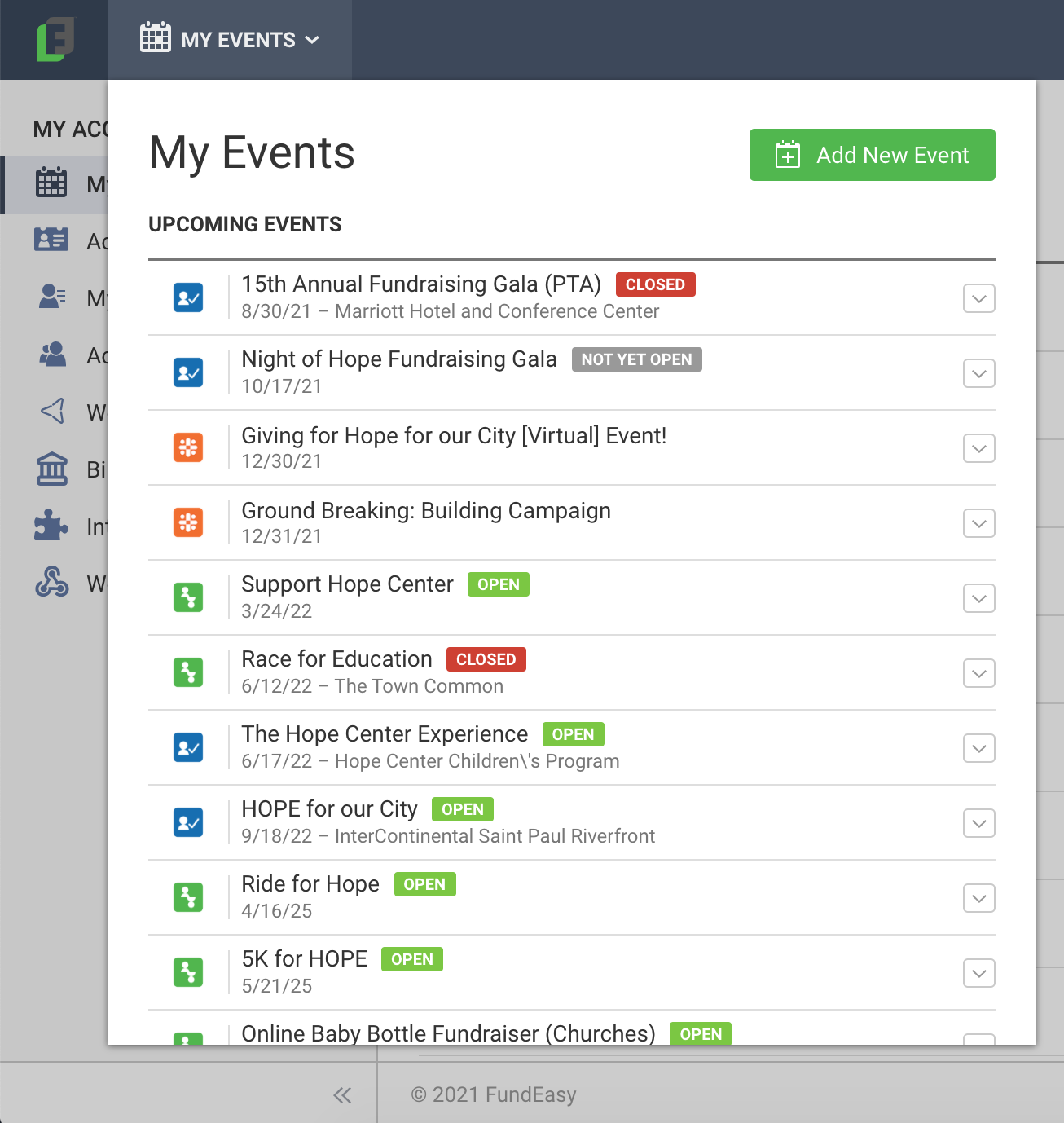Click the OPEN badge on HOPE for our City
Screen dimensions: 1064x1123
[463, 809]
